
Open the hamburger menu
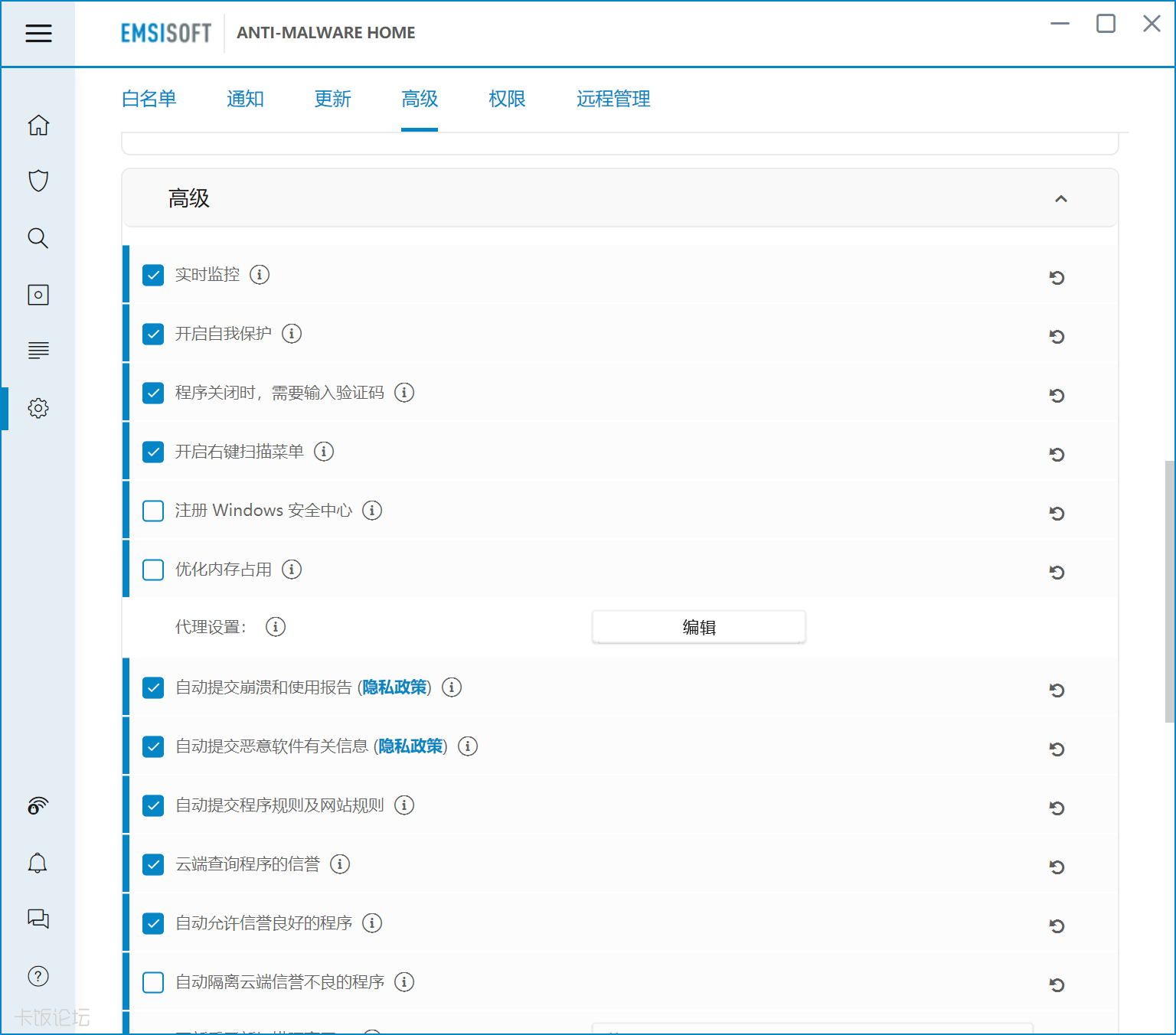[x=38, y=33]
